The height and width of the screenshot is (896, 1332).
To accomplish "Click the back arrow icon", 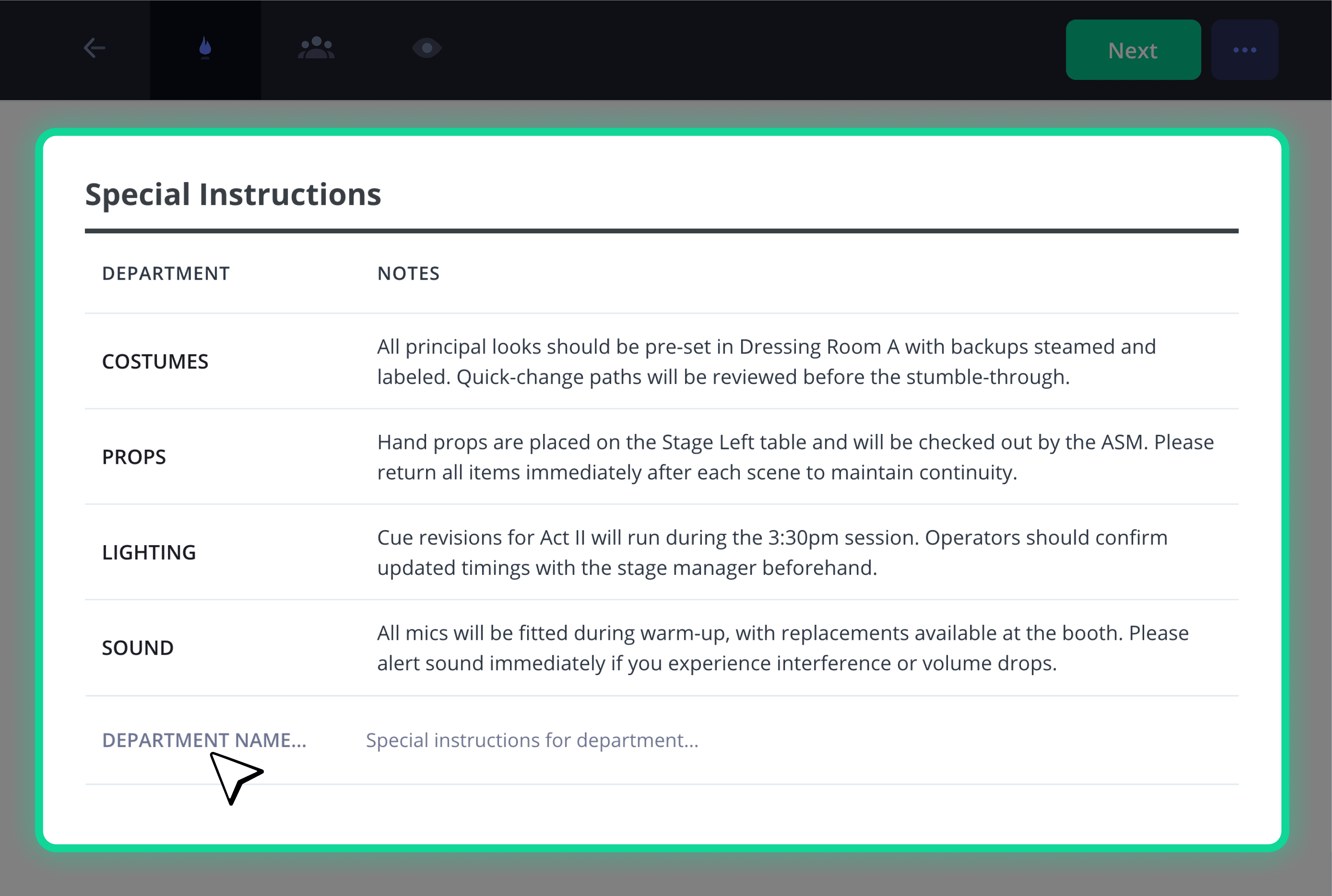I will click(94, 48).
